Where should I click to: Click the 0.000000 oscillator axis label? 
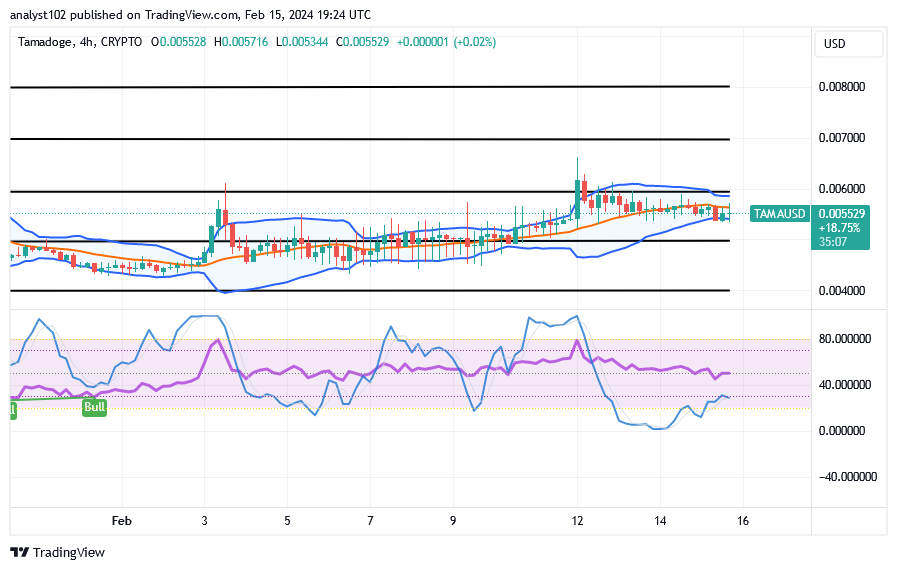(842, 431)
